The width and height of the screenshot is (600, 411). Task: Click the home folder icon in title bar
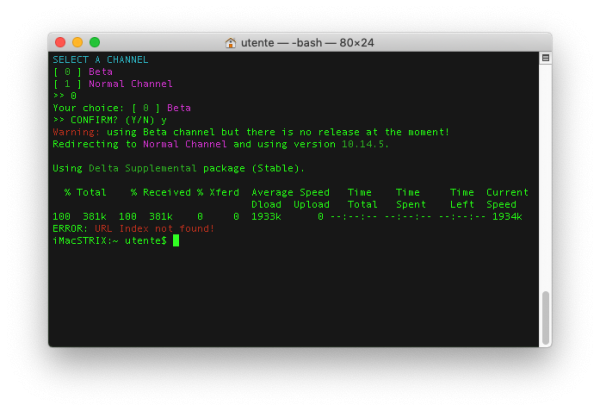tap(230, 42)
